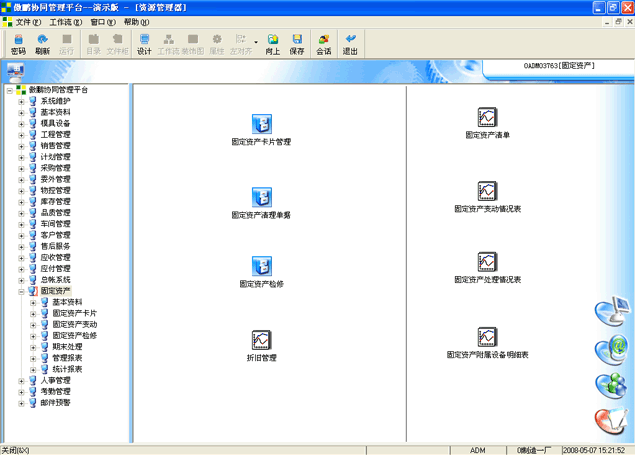Click the 设计 design toolbar icon
635x455 pixels.
click(144, 45)
